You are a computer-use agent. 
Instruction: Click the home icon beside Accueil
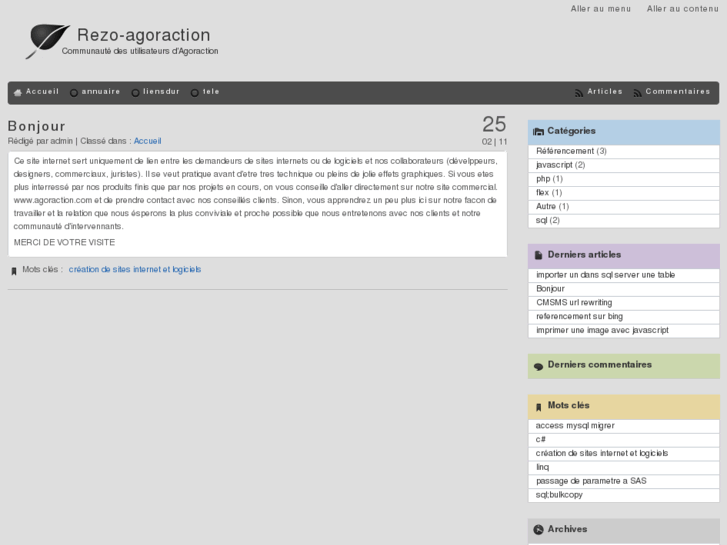18,93
